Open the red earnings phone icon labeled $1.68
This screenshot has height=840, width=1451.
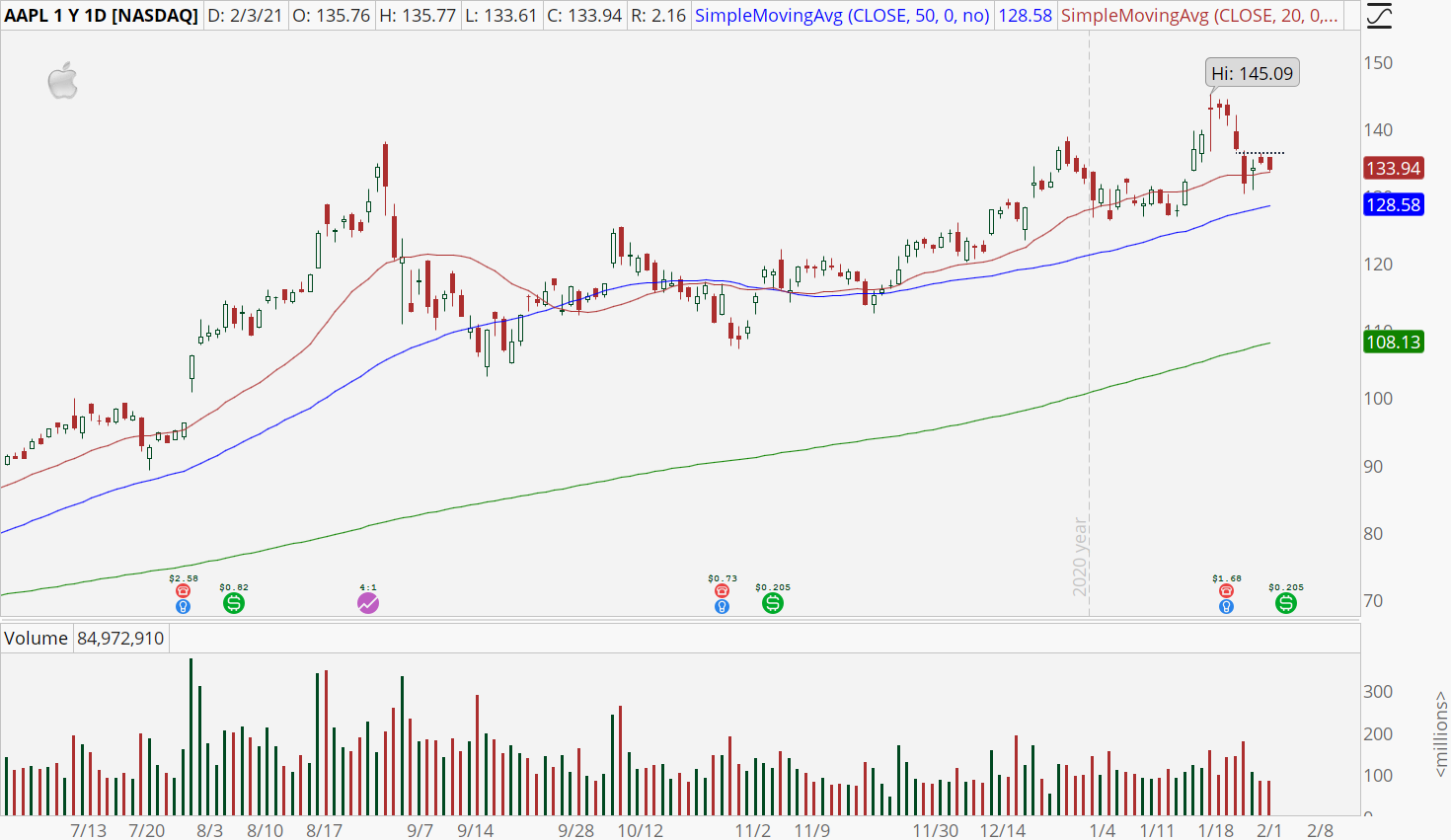pos(1226,590)
